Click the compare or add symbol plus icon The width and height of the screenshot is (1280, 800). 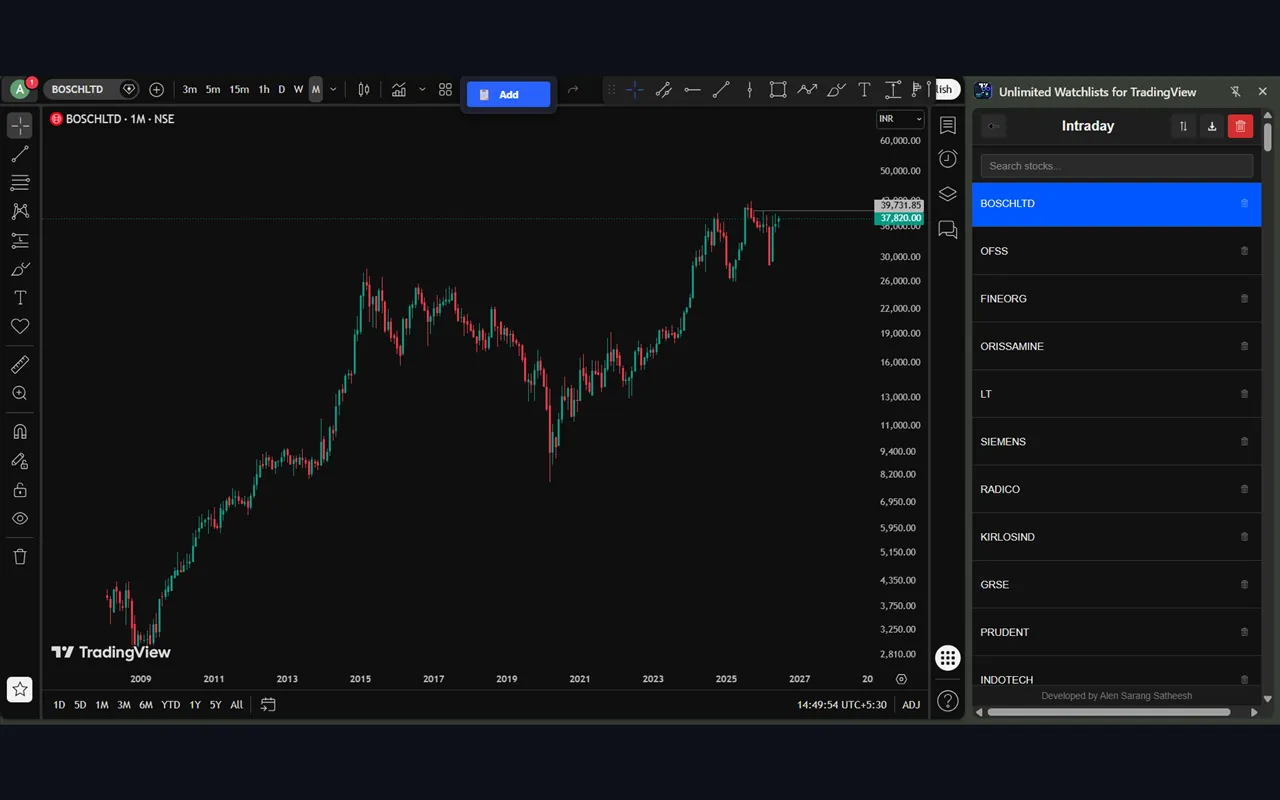click(x=156, y=89)
